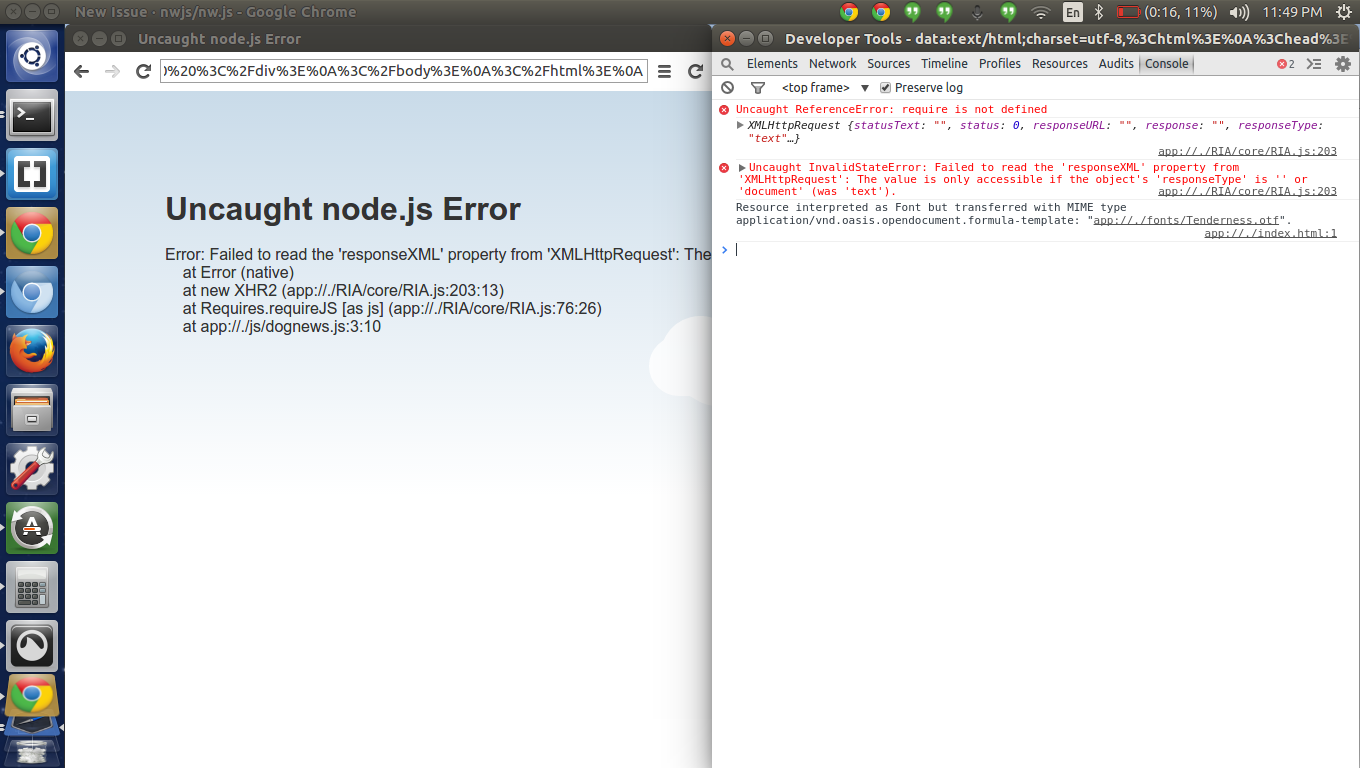Switch to the Timeline tab
This screenshot has width=1360, height=768.
click(x=944, y=64)
